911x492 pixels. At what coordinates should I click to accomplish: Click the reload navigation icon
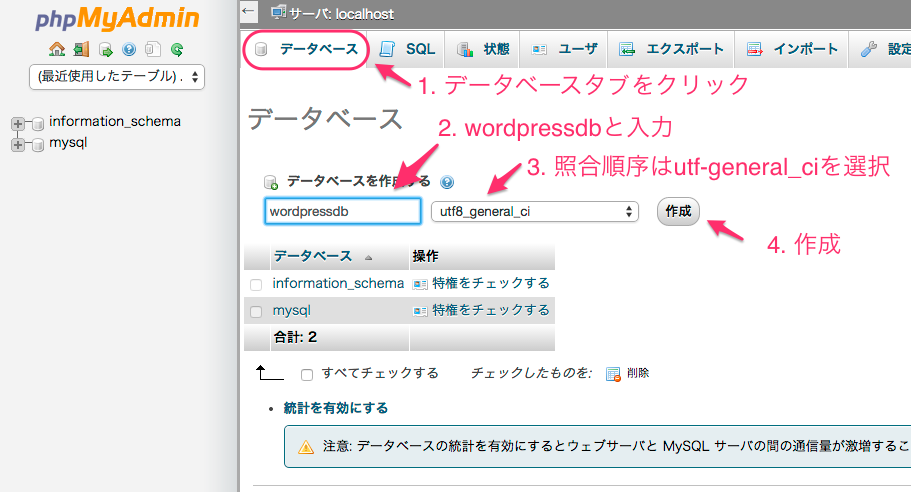pos(177,49)
